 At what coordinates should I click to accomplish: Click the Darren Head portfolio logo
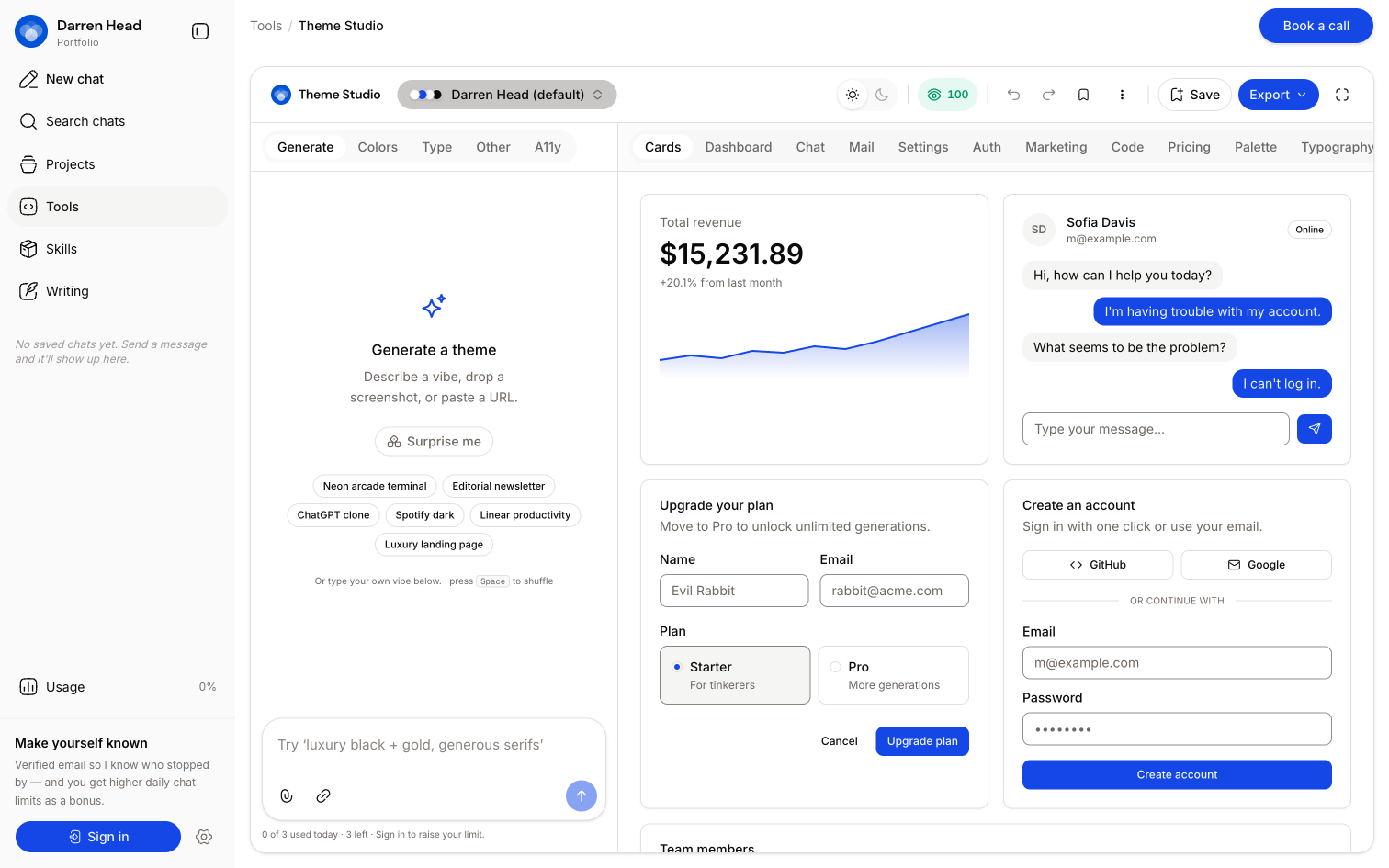point(31,31)
